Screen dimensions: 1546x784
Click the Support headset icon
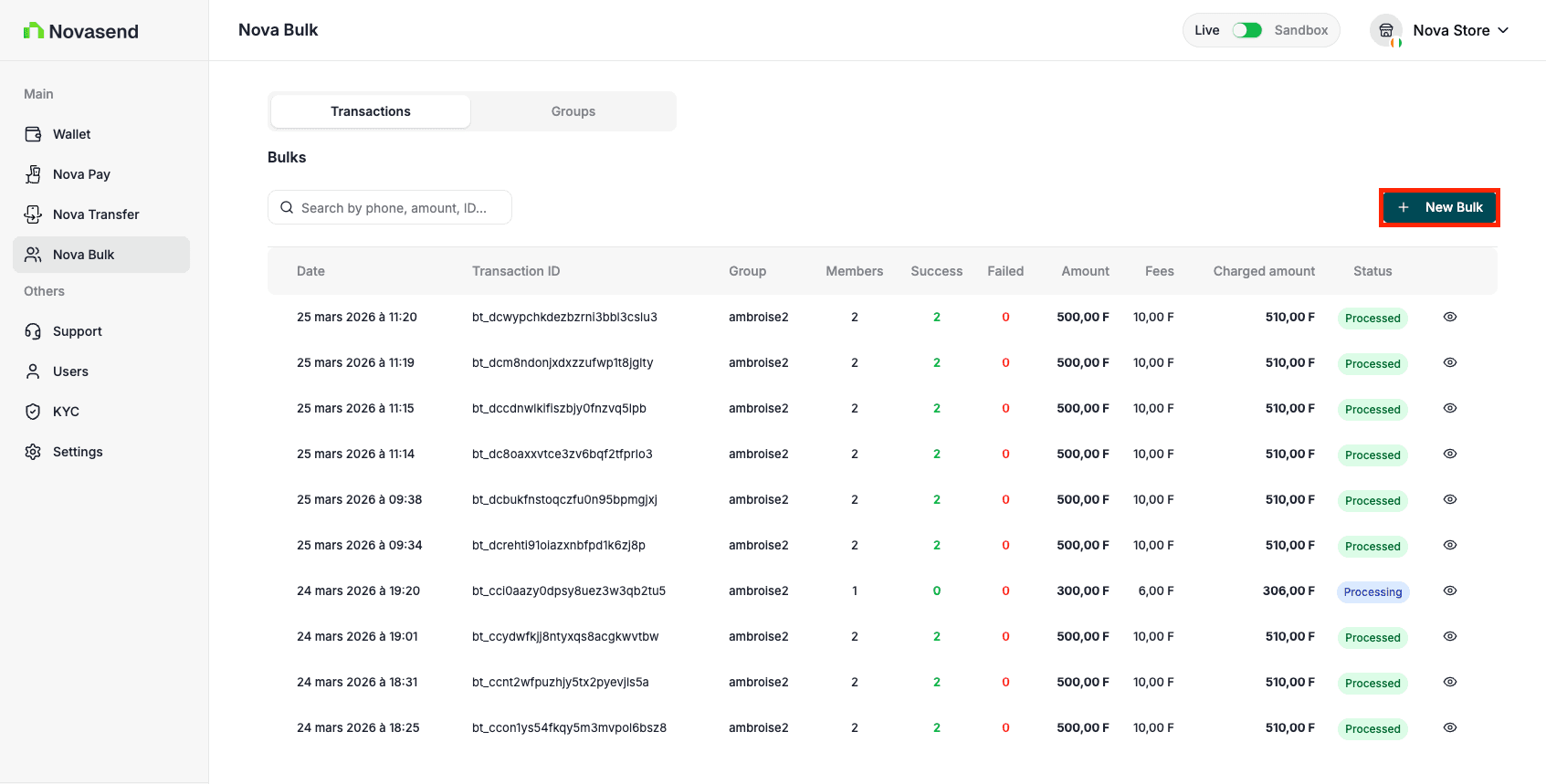(x=33, y=331)
